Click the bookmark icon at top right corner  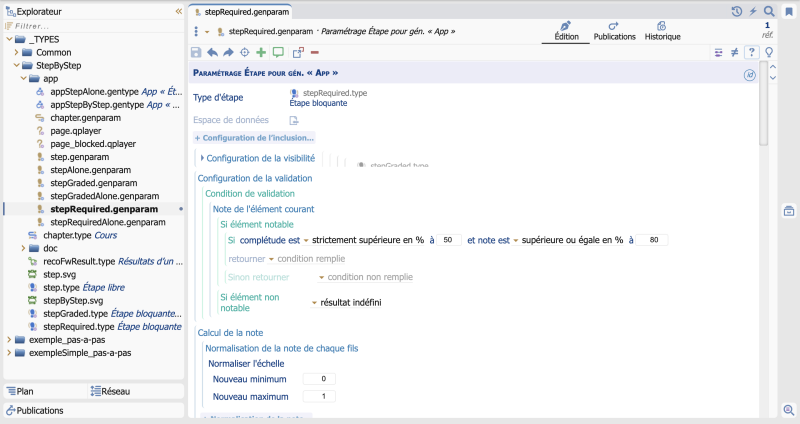(x=789, y=12)
